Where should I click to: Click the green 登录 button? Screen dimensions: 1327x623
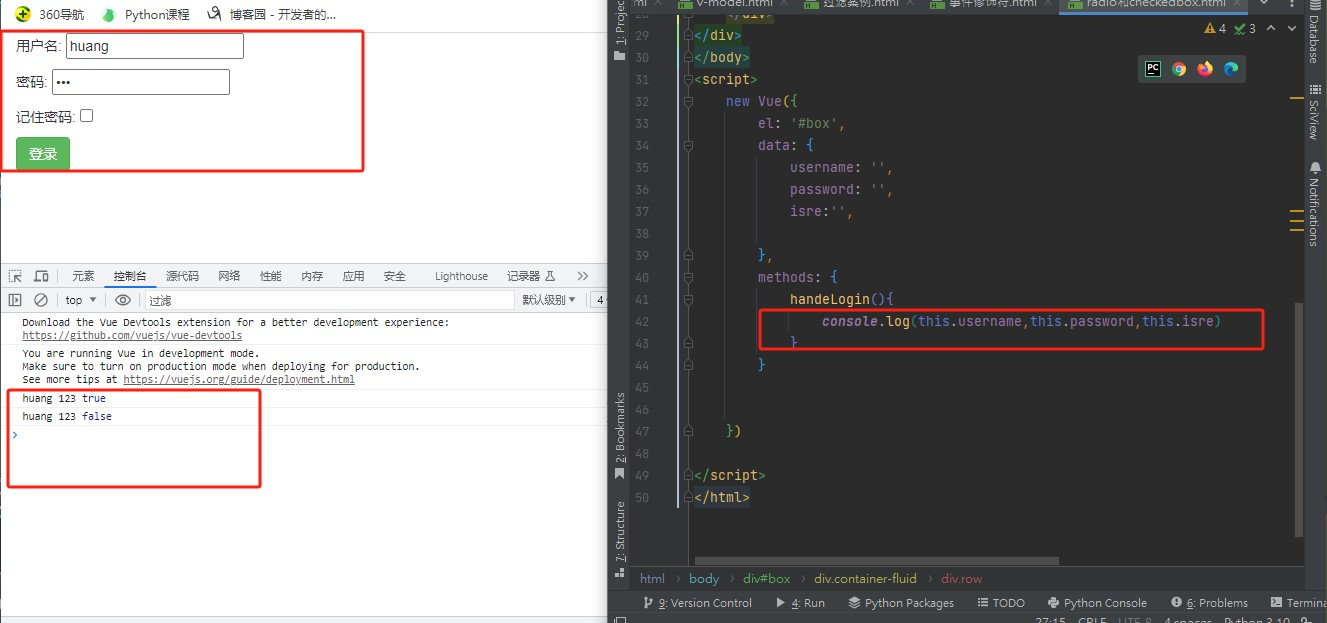[43, 154]
